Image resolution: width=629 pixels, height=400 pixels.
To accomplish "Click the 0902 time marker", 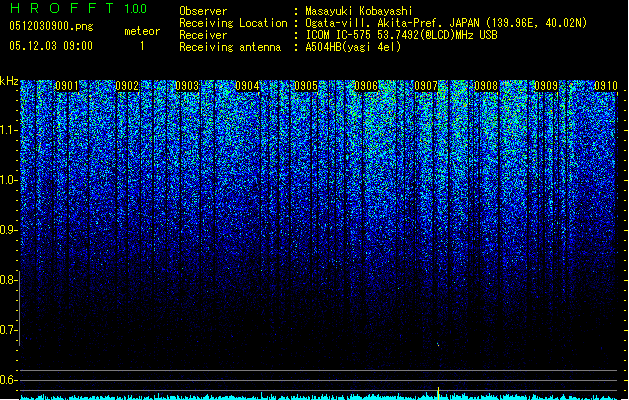I will point(127,86).
